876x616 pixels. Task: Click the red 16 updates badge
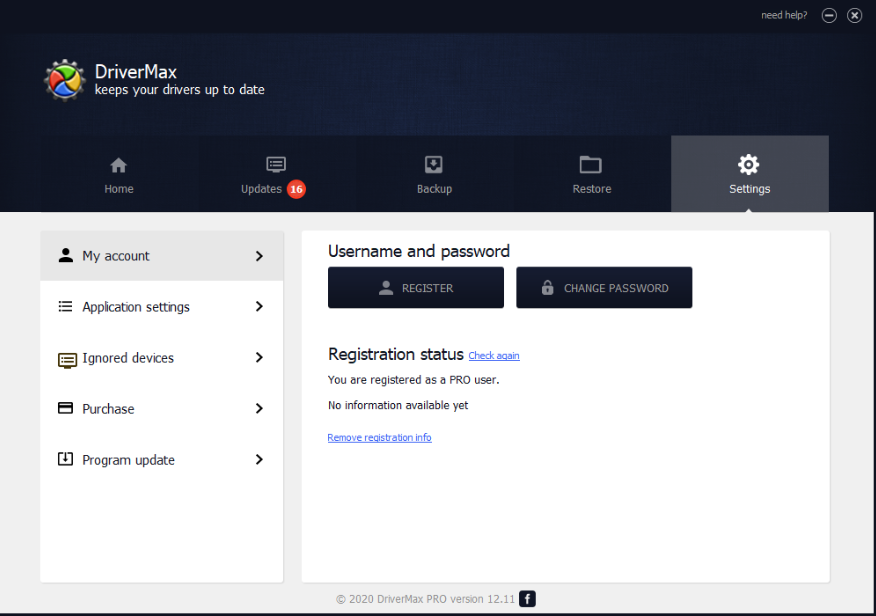pyautogui.click(x=296, y=189)
